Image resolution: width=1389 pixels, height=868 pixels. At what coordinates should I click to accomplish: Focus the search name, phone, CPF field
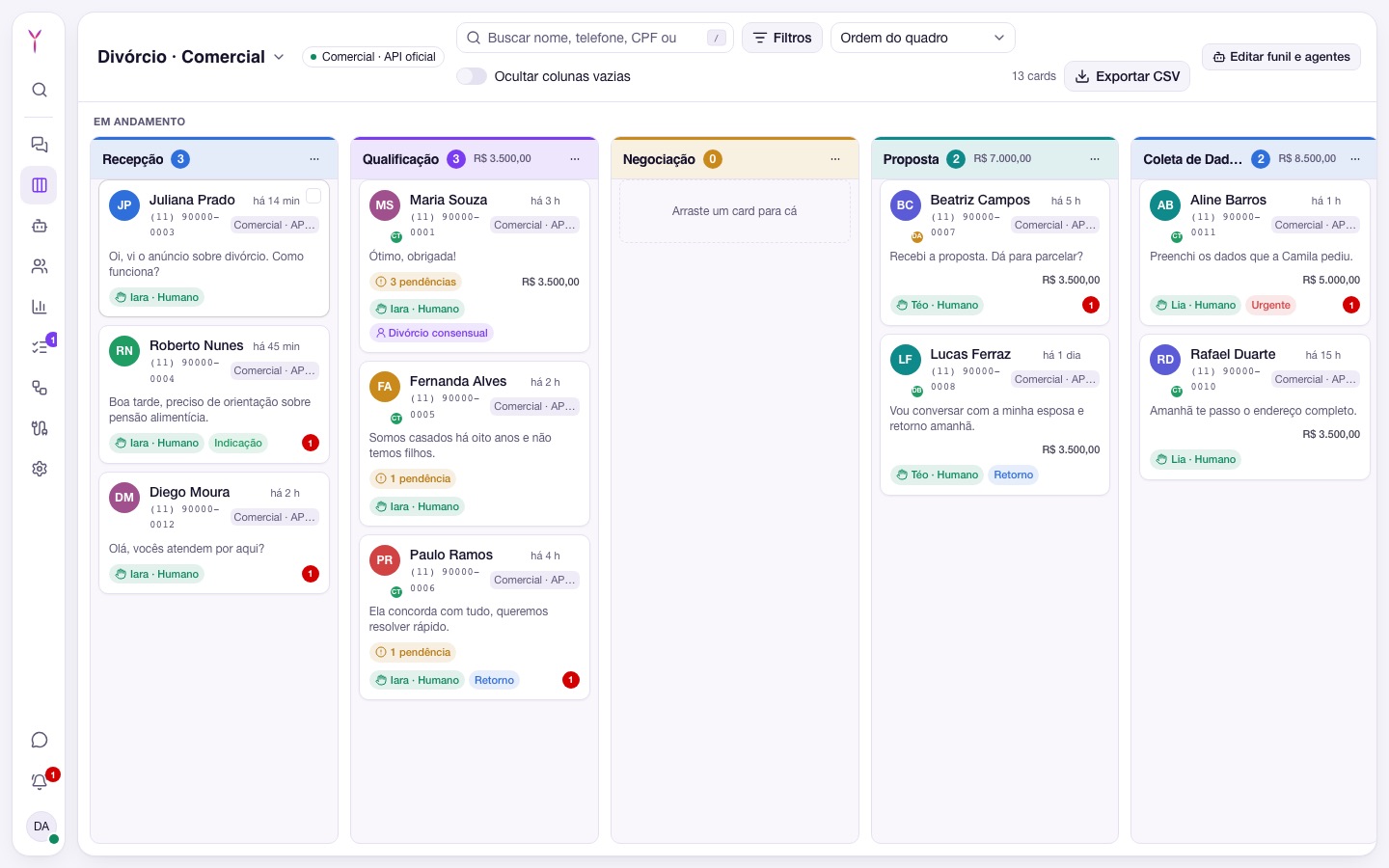[x=594, y=38]
